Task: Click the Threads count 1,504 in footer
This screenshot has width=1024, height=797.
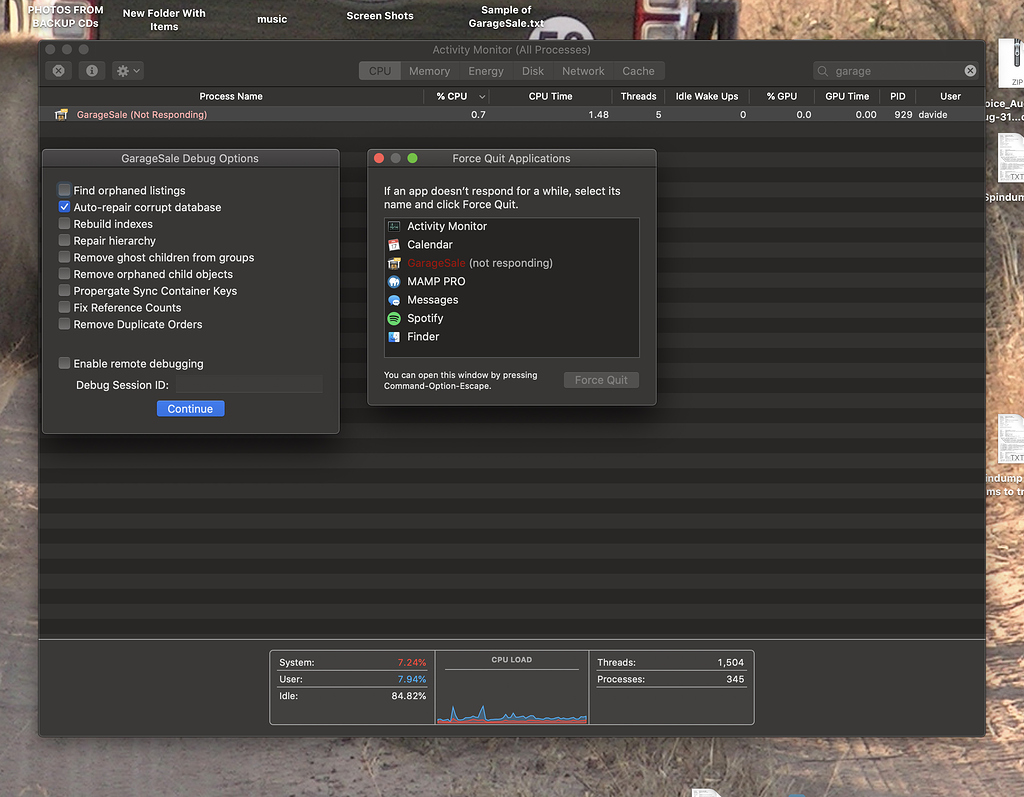Action: (730, 662)
